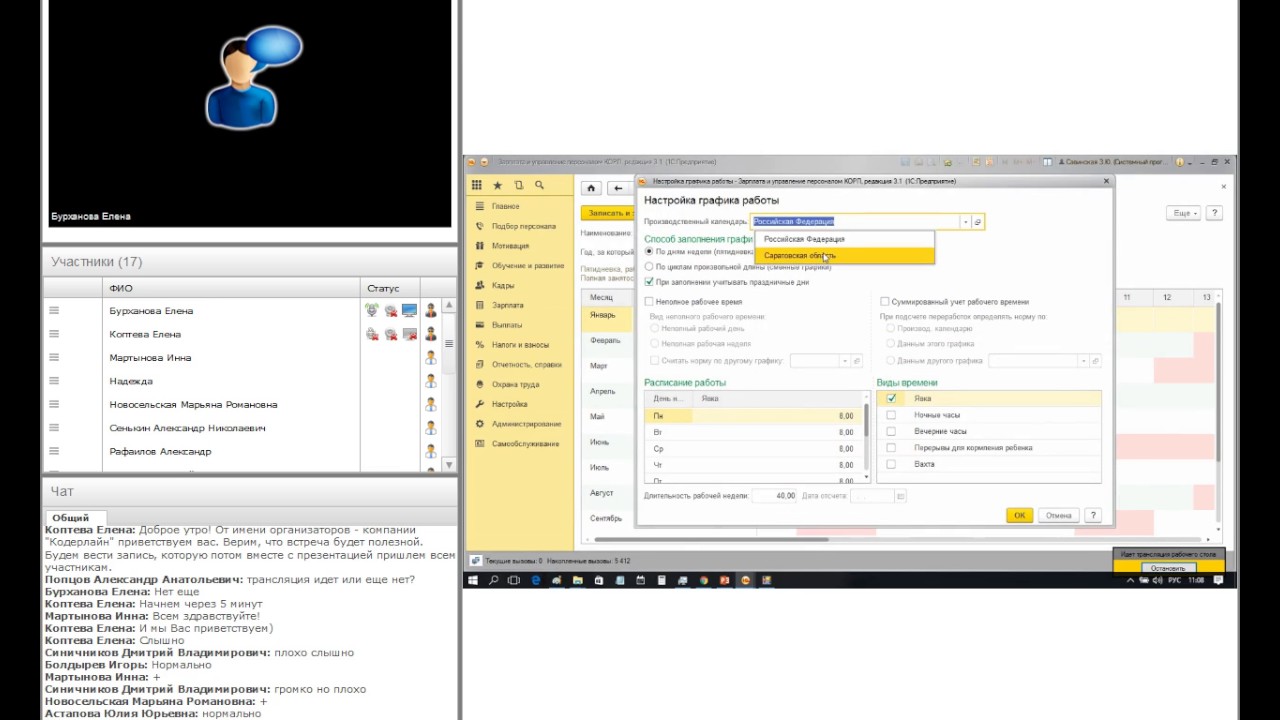Viewport: 1280px width, 720px height.
Task: Click Windows Start button on taskbar
Action: click(474, 580)
